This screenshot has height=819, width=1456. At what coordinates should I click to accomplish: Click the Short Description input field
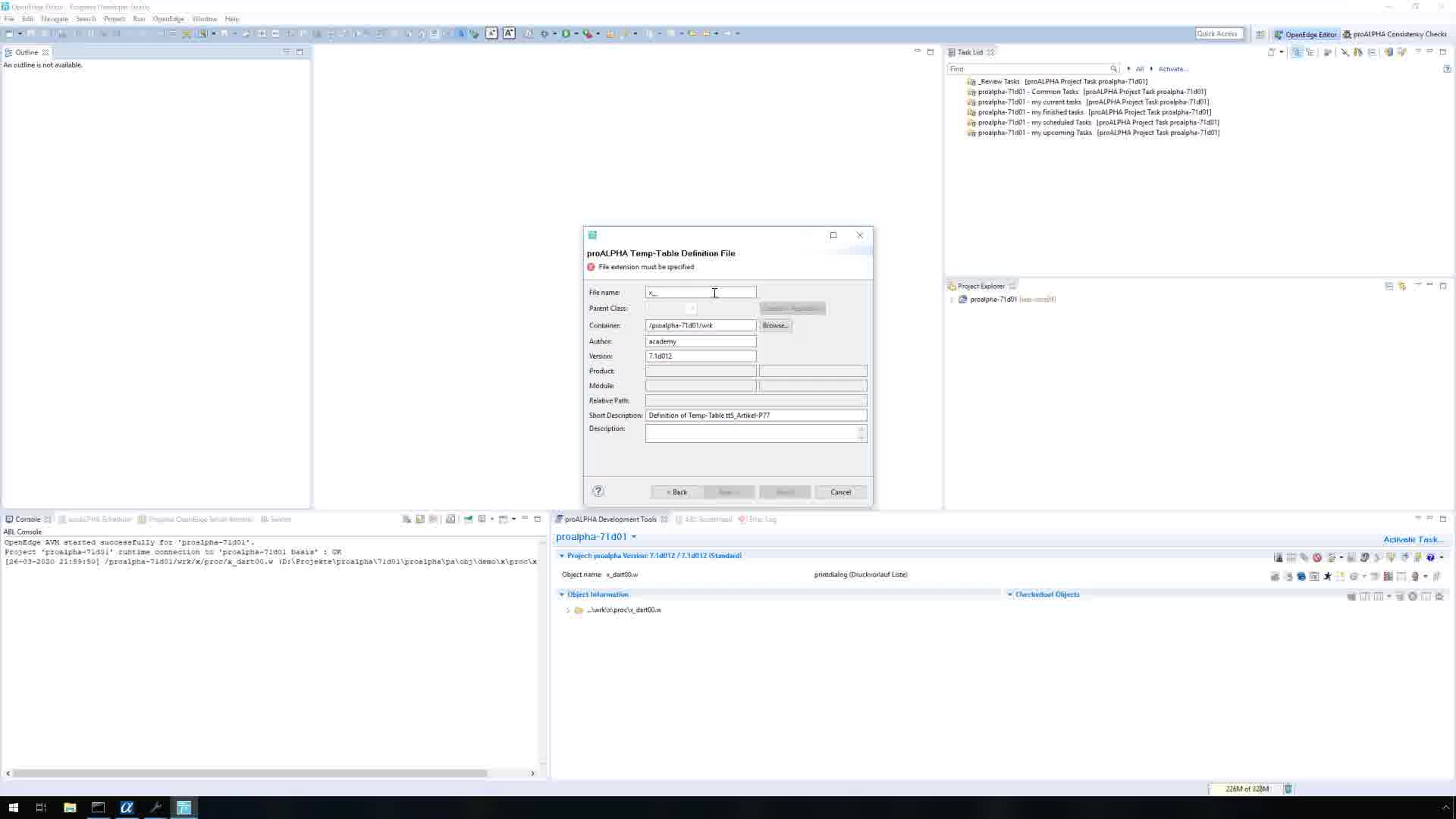756,416
